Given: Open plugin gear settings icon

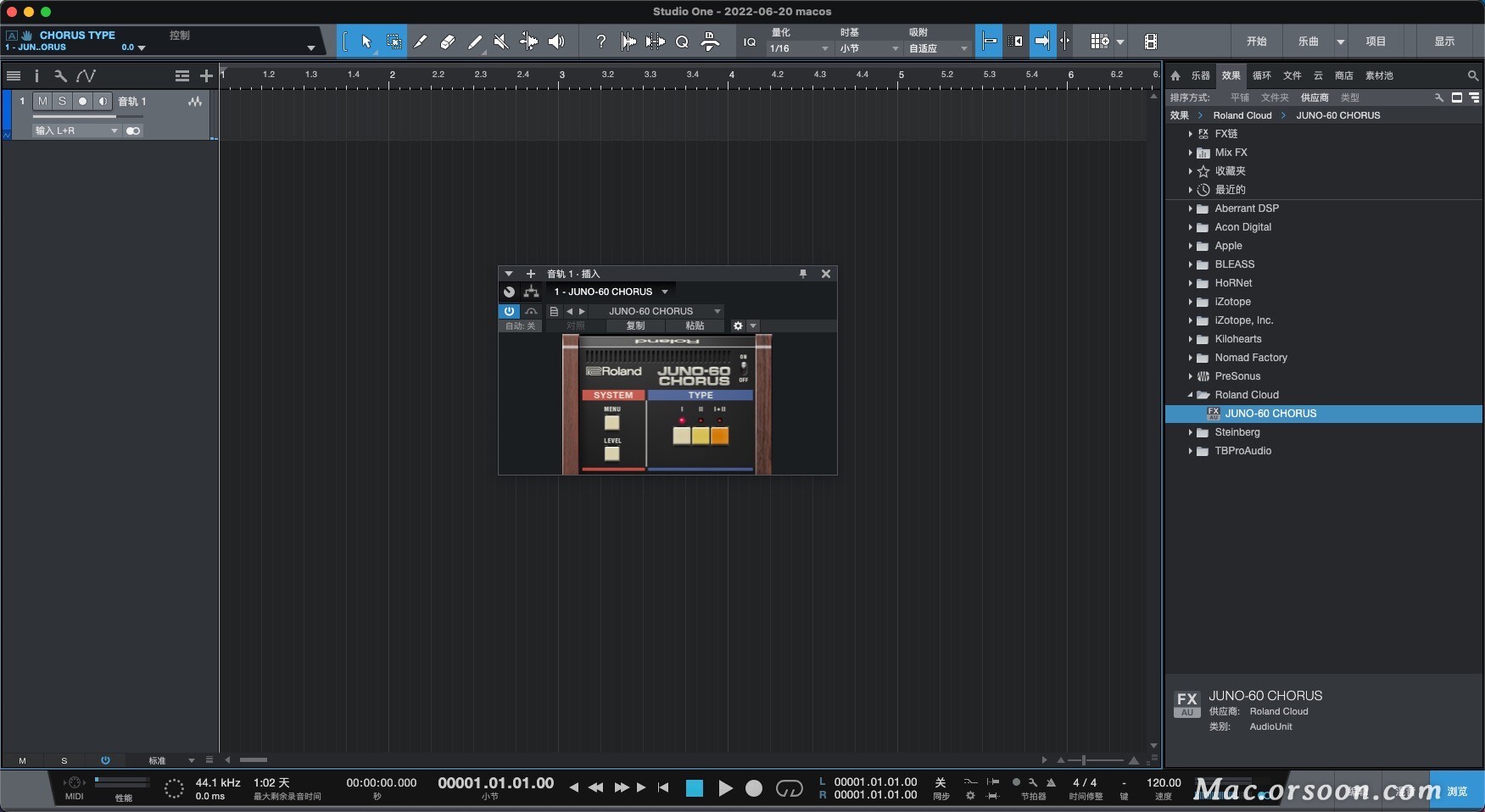Looking at the screenshot, I should coord(738,325).
